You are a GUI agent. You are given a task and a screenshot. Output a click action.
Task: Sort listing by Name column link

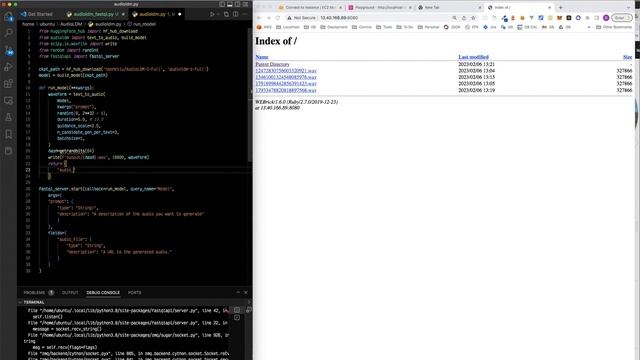262,57
